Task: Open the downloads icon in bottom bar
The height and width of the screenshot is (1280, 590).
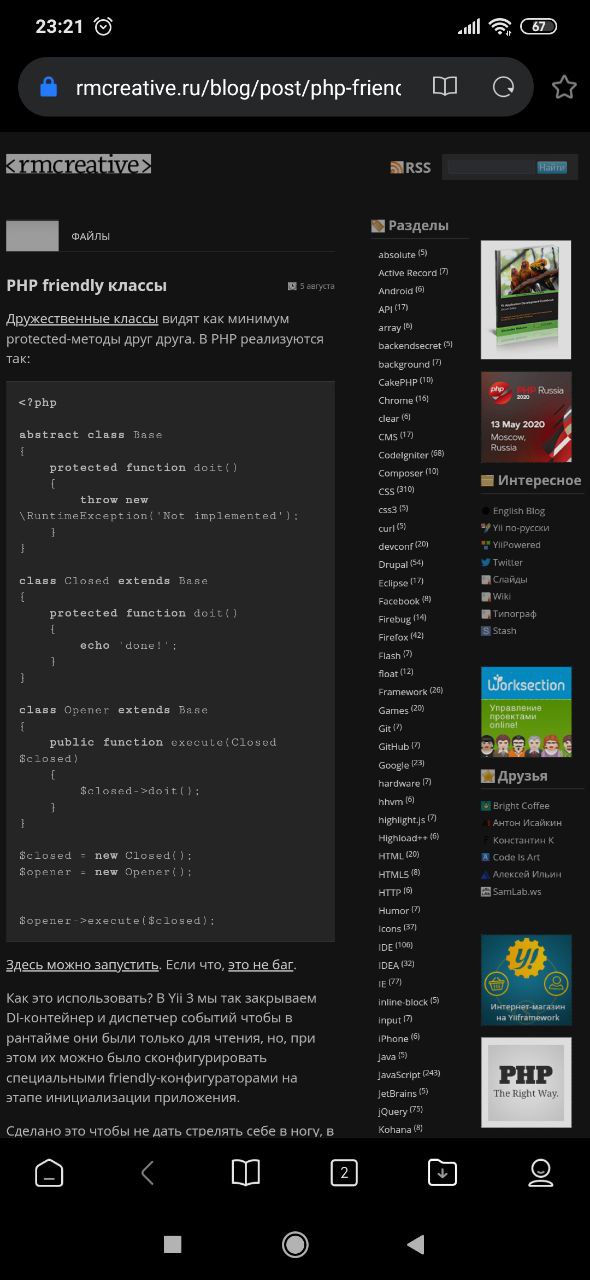Action: click(442, 1172)
